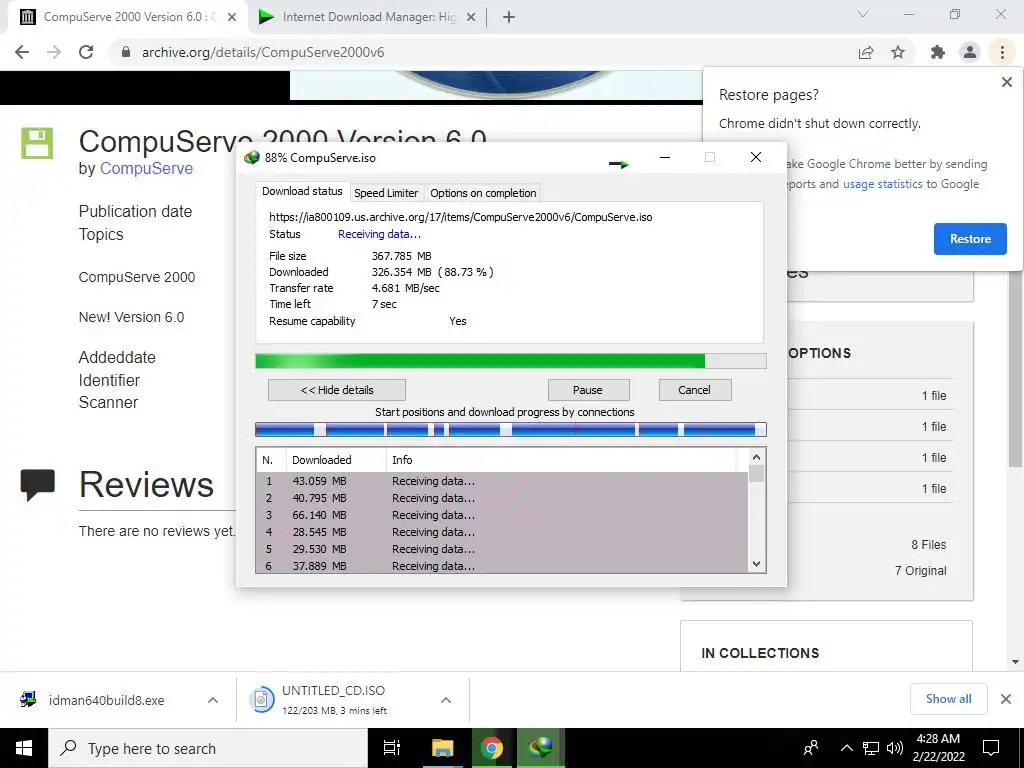The height and width of the screenshot is (768, 1024).
Task: Switch to Internet Download Manager browser tab
Action: tap(368, 17)
